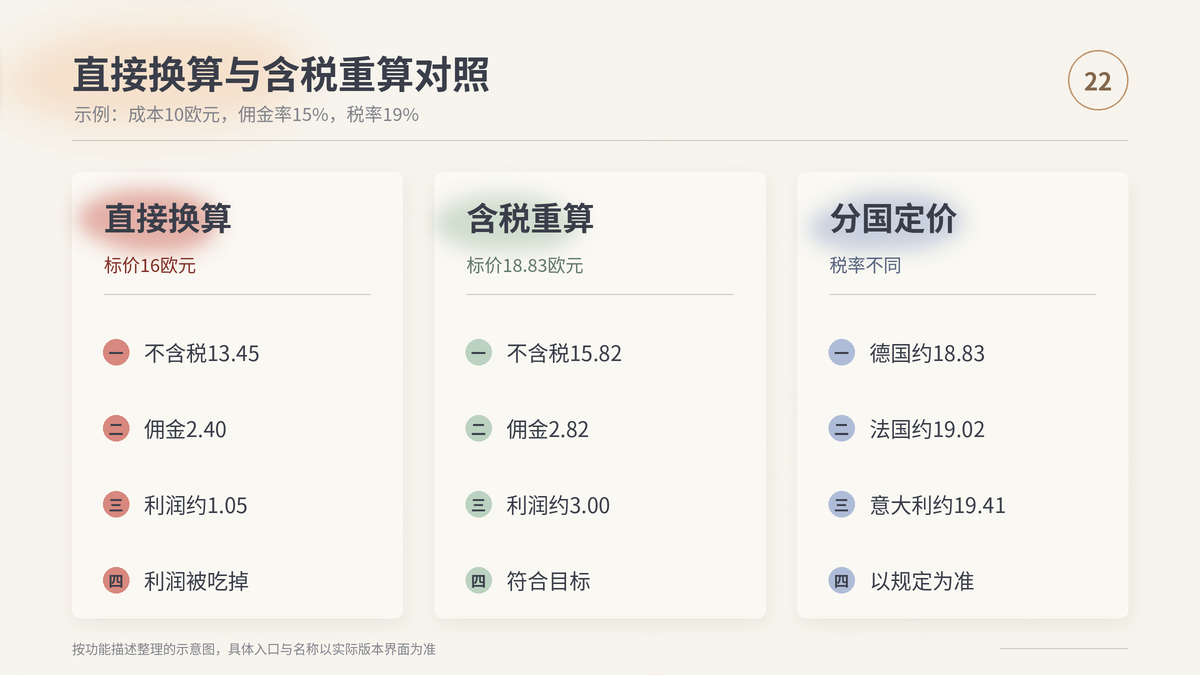Select the text 利润约3.00
The height and width of the screenshot is (675, 1200).
pyautogui.click(x=558, y=505)
